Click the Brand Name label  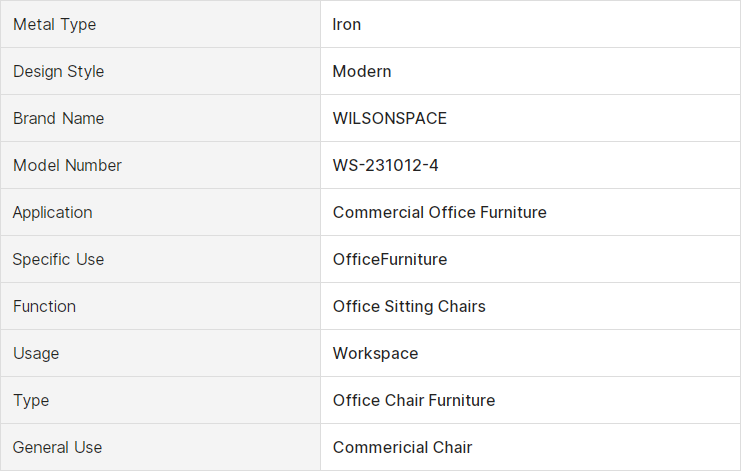click(x=58, y=118)
